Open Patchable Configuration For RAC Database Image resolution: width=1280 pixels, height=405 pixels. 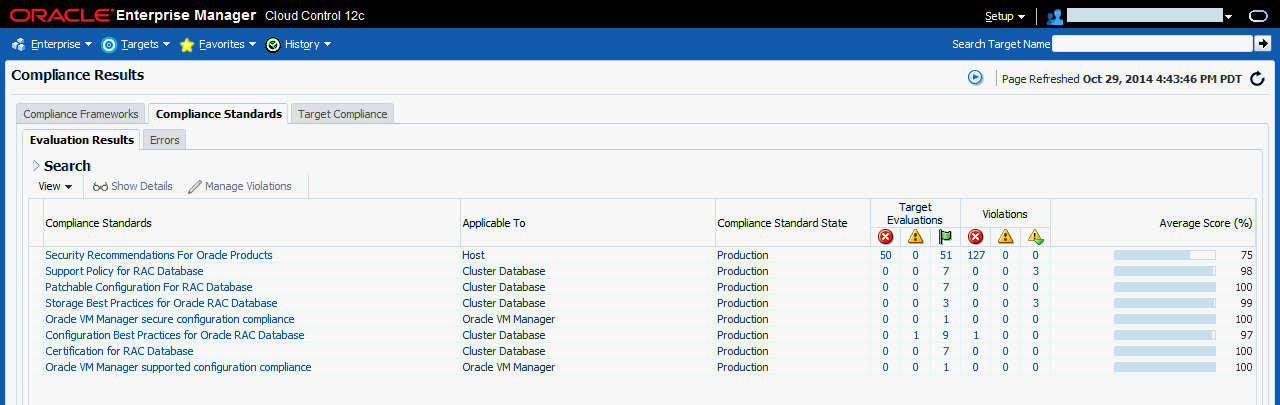[149, 287]
